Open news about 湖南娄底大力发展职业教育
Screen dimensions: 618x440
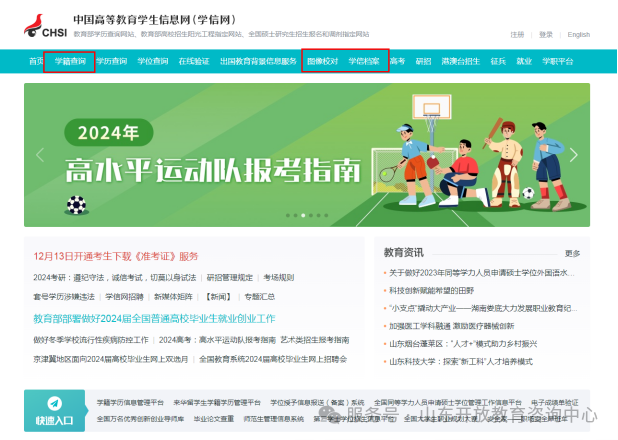tap(483, 308)
